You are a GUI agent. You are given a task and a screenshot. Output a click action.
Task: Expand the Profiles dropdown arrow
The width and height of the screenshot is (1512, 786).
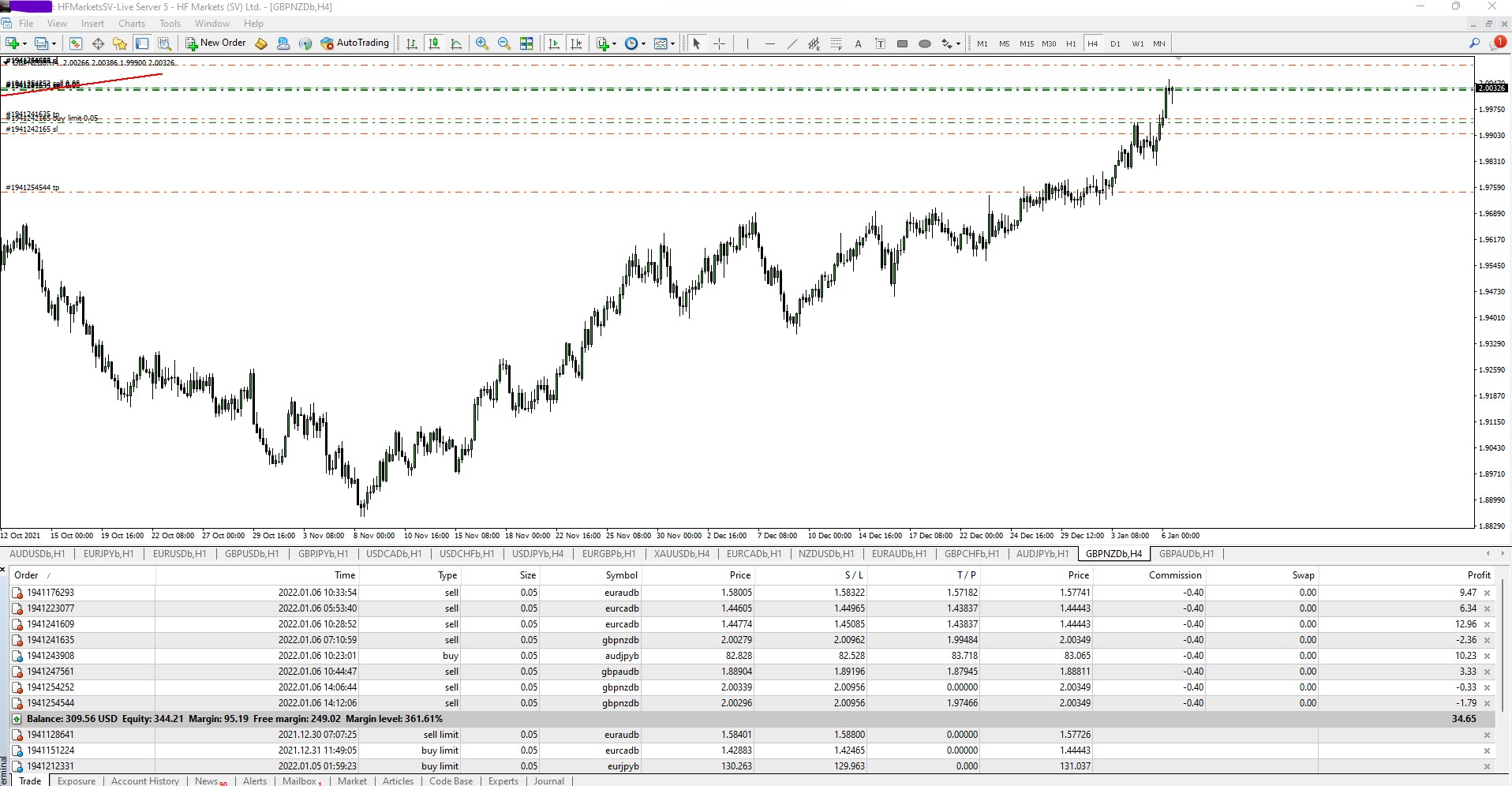tap(54, 44)
